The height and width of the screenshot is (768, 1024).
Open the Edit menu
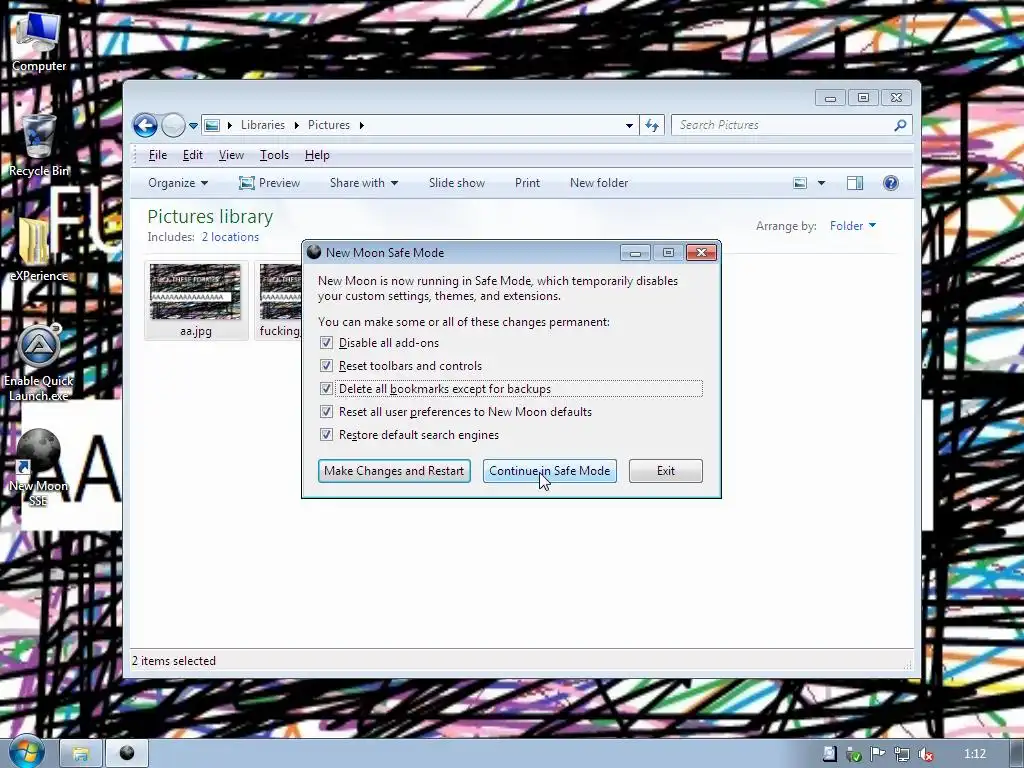(x=193, y=155)
